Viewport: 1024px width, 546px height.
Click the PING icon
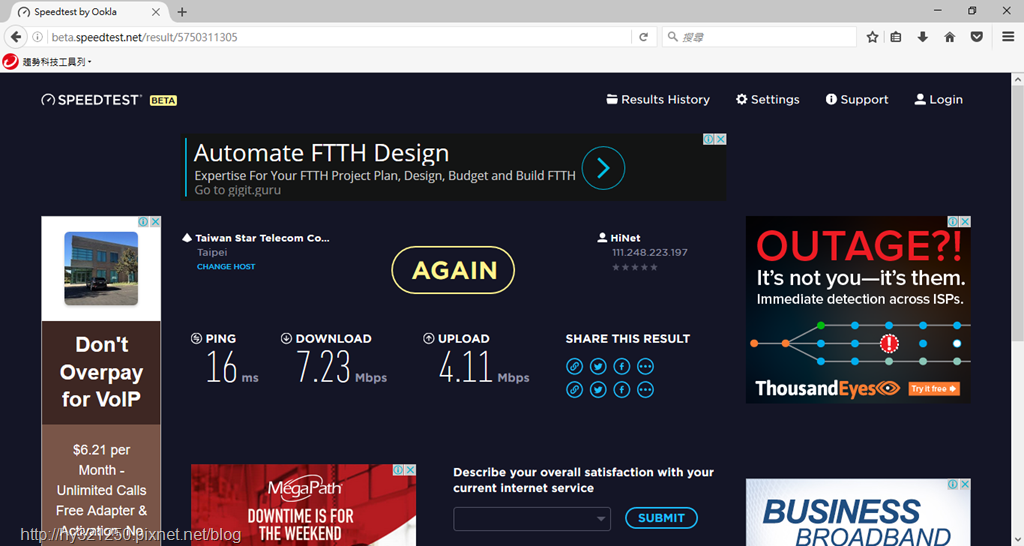coord(196,338)
